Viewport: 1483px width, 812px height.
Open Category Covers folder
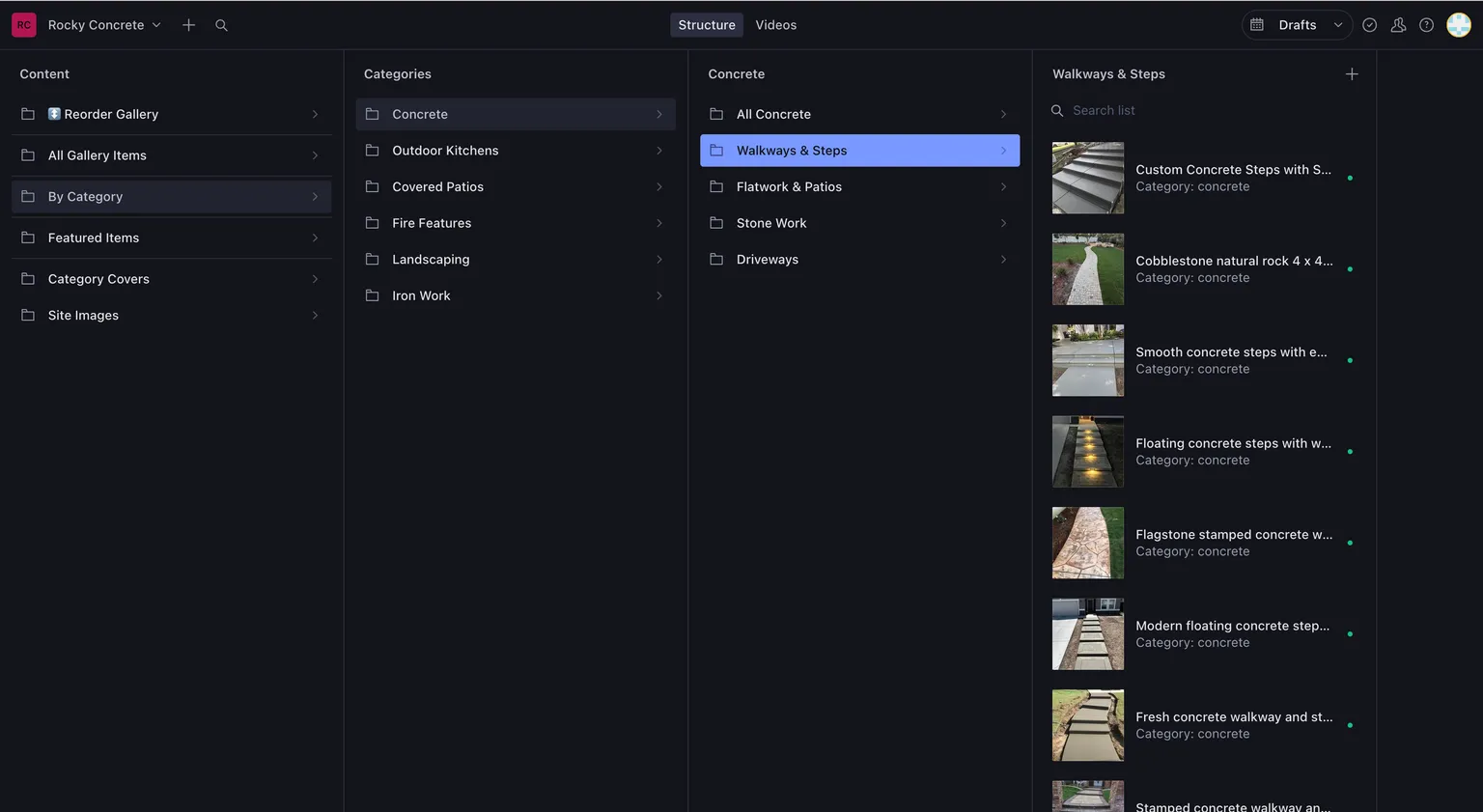pyautogui.click(x=172, y=279)
